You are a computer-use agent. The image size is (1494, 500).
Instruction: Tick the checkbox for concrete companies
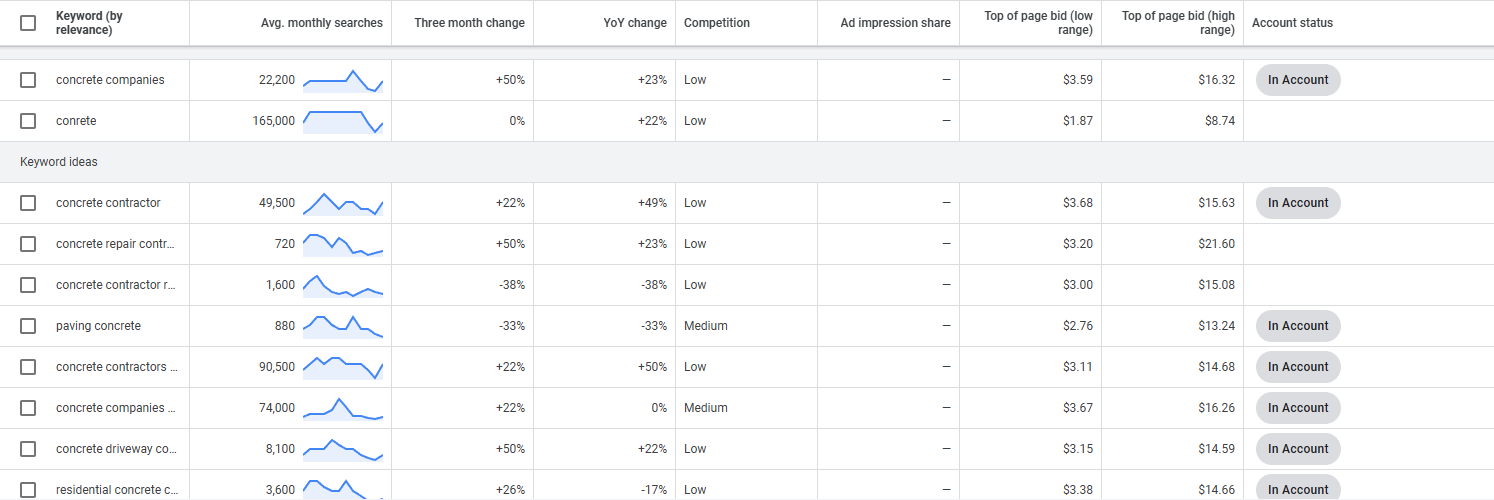pyautogui.click(x=28, y=80)
